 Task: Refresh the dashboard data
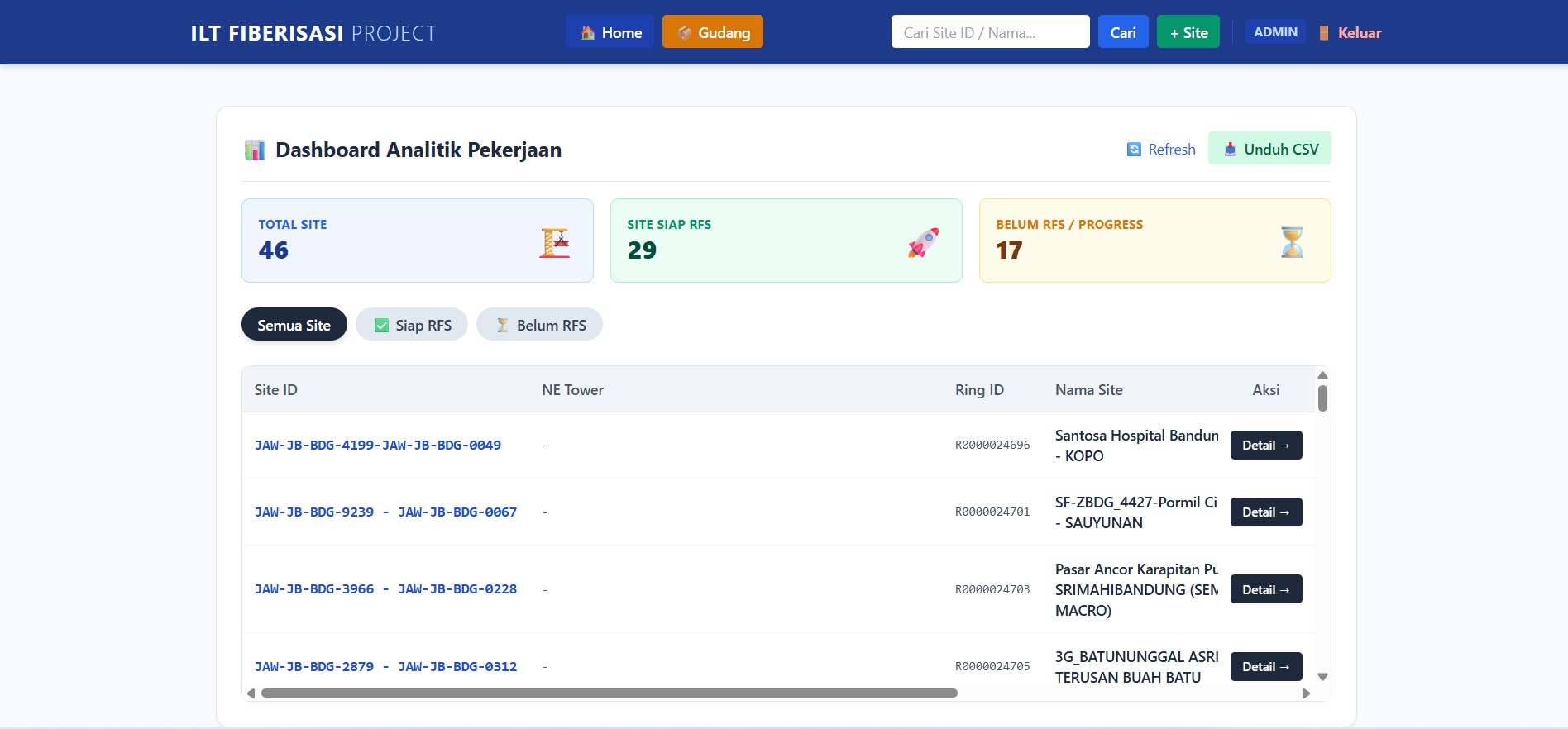tap(1161, 149)
